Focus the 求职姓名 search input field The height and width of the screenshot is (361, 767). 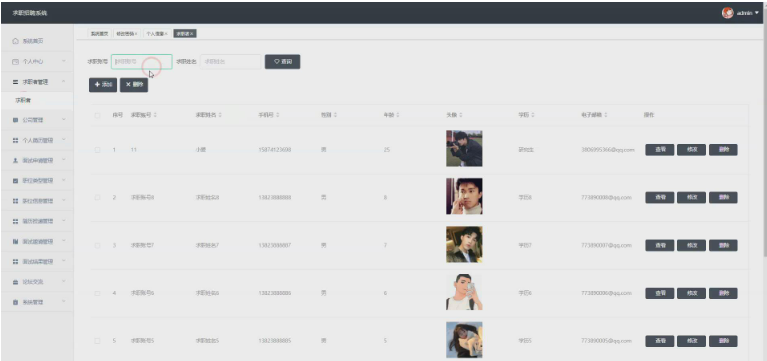pyautogui.click(x=230, y=62)
